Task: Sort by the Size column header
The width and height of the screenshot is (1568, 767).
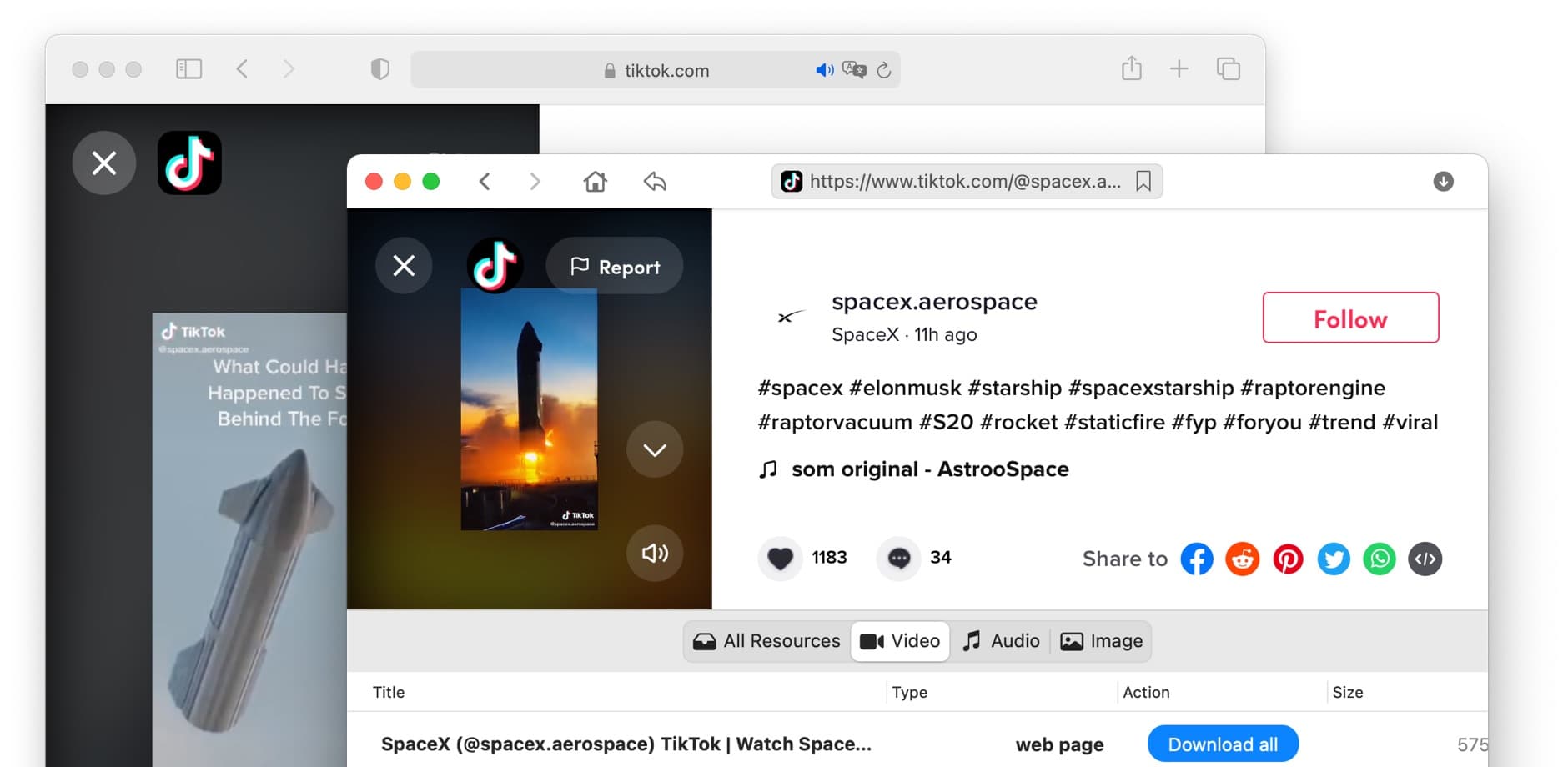Action: pyautogui.click(x=1348, y=692)
